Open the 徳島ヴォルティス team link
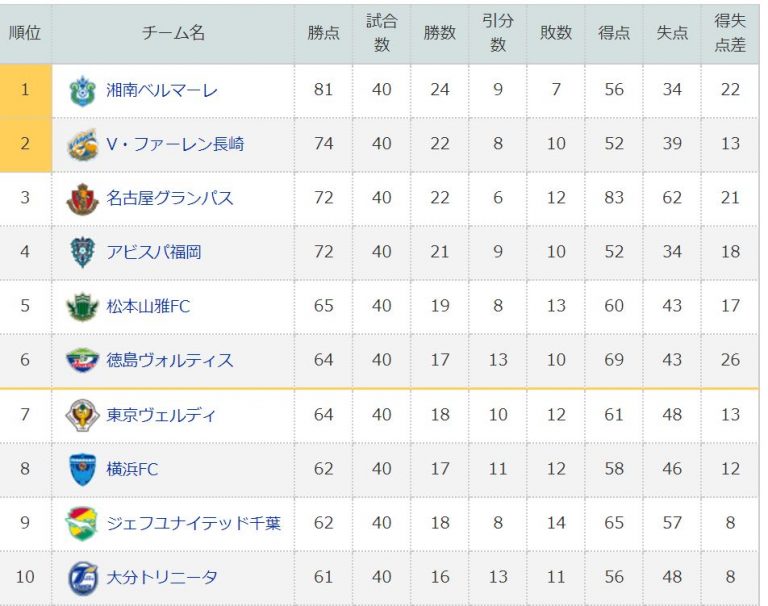768x606 pixels. click(169, 361)
